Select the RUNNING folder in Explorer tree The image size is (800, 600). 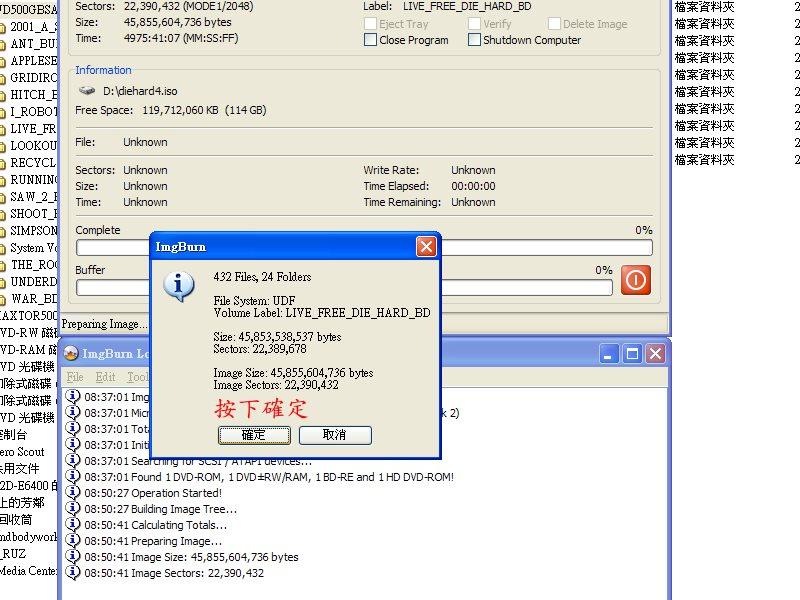point(34,180)
